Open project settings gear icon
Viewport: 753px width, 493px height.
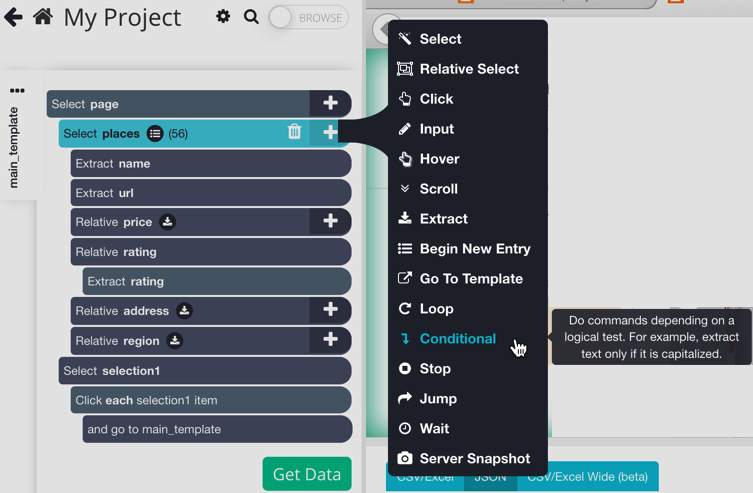pos(223,17)
